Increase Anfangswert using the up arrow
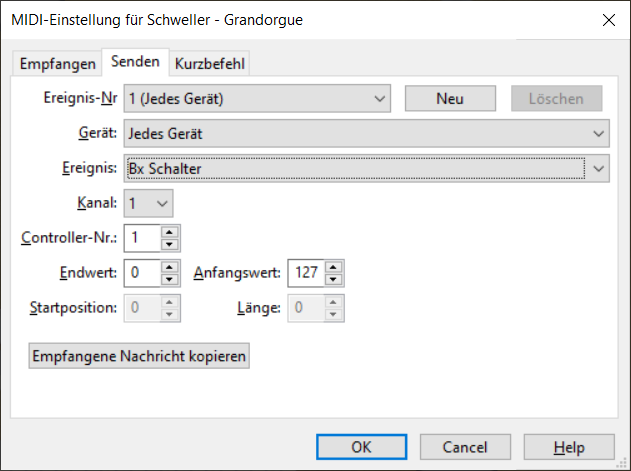This screenshot has height=471, width=631. (334, 266)
